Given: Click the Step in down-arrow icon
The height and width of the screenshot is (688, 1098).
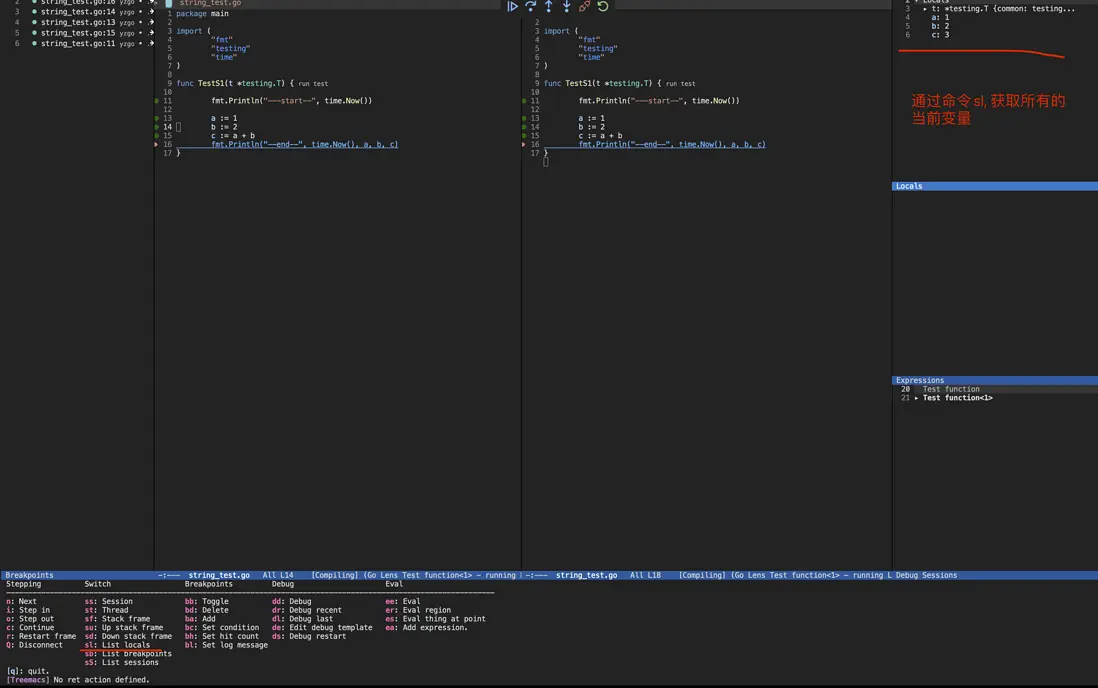Looking at the screenshot, I should pos(566,7).
